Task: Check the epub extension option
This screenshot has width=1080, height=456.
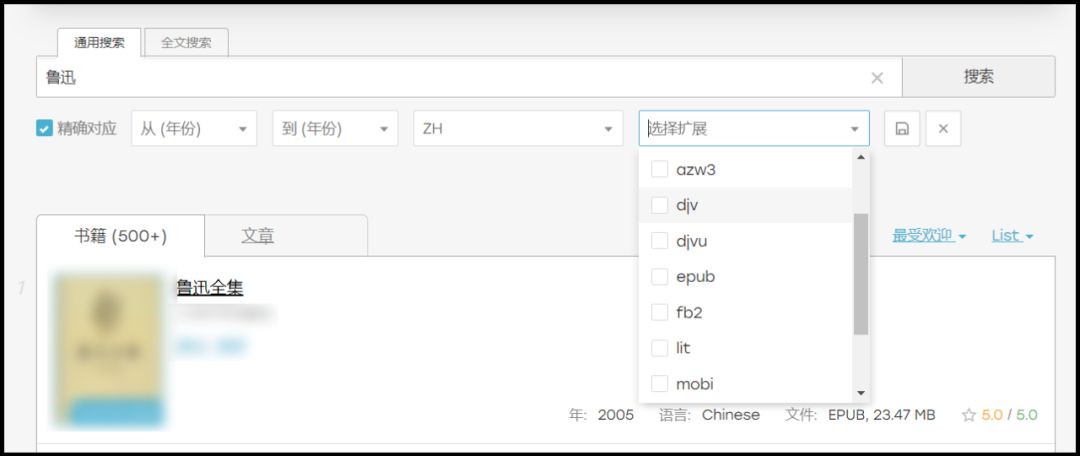Action: coord(660,277)
